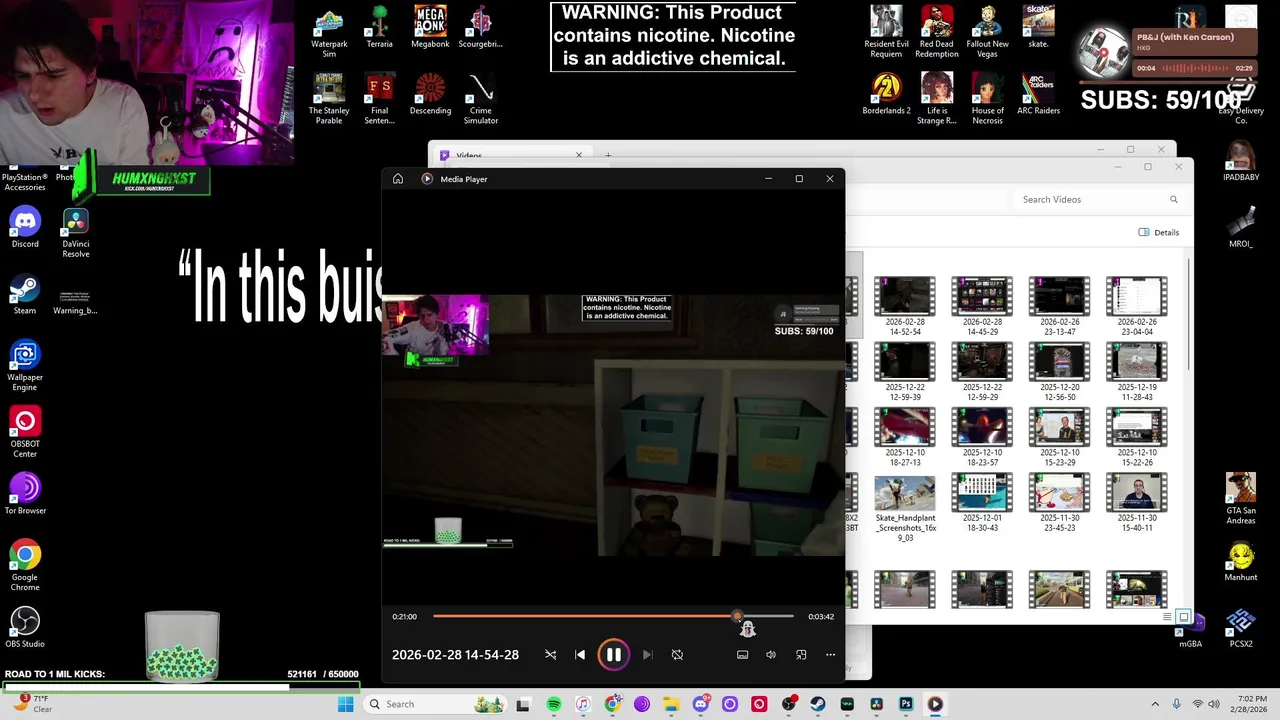1280x720 pixels.
Task: Open weather widget showing 71°F Clear
Action: click(32, 704)
